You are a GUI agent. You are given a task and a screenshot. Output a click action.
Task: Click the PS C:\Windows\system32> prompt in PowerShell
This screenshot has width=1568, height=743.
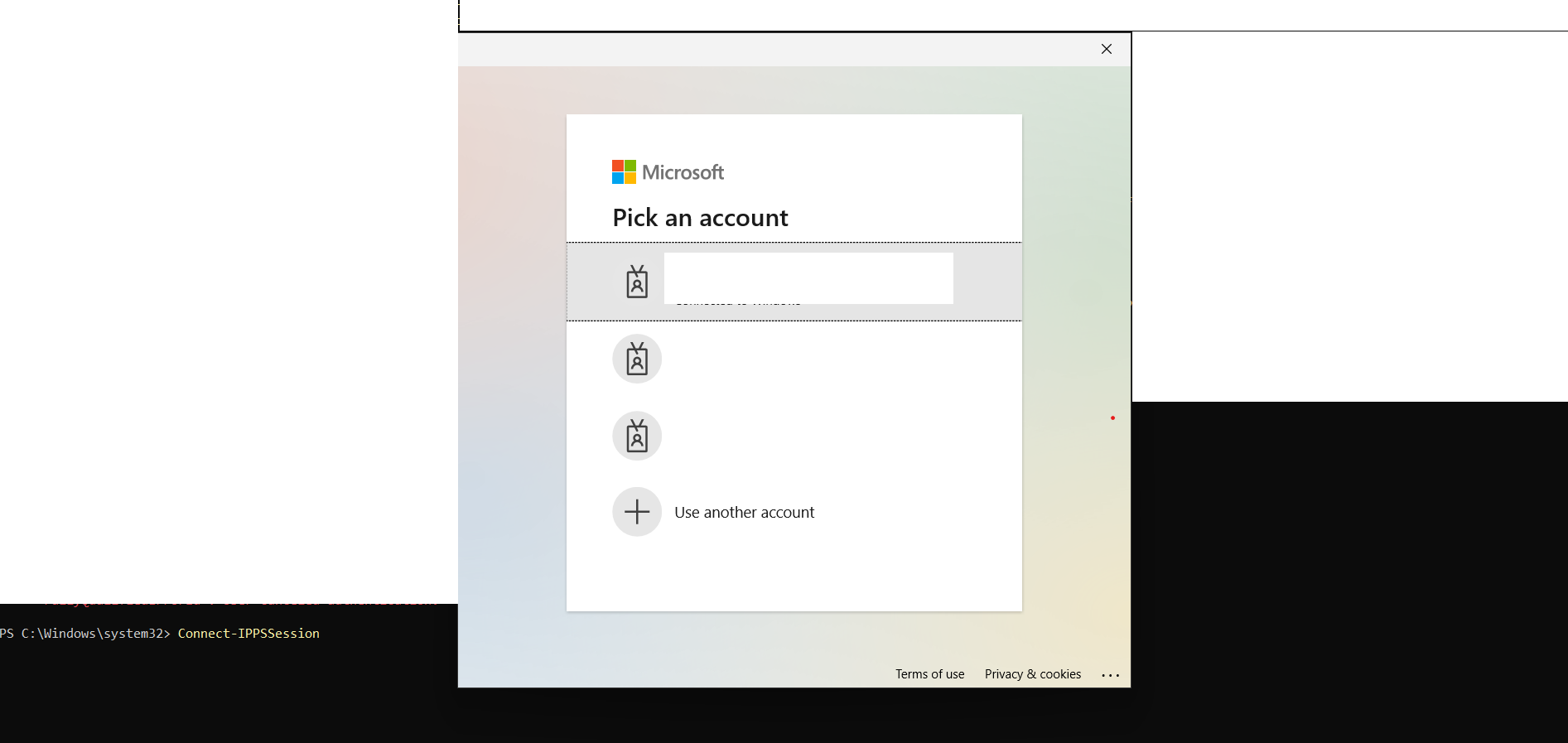point(85,634)
